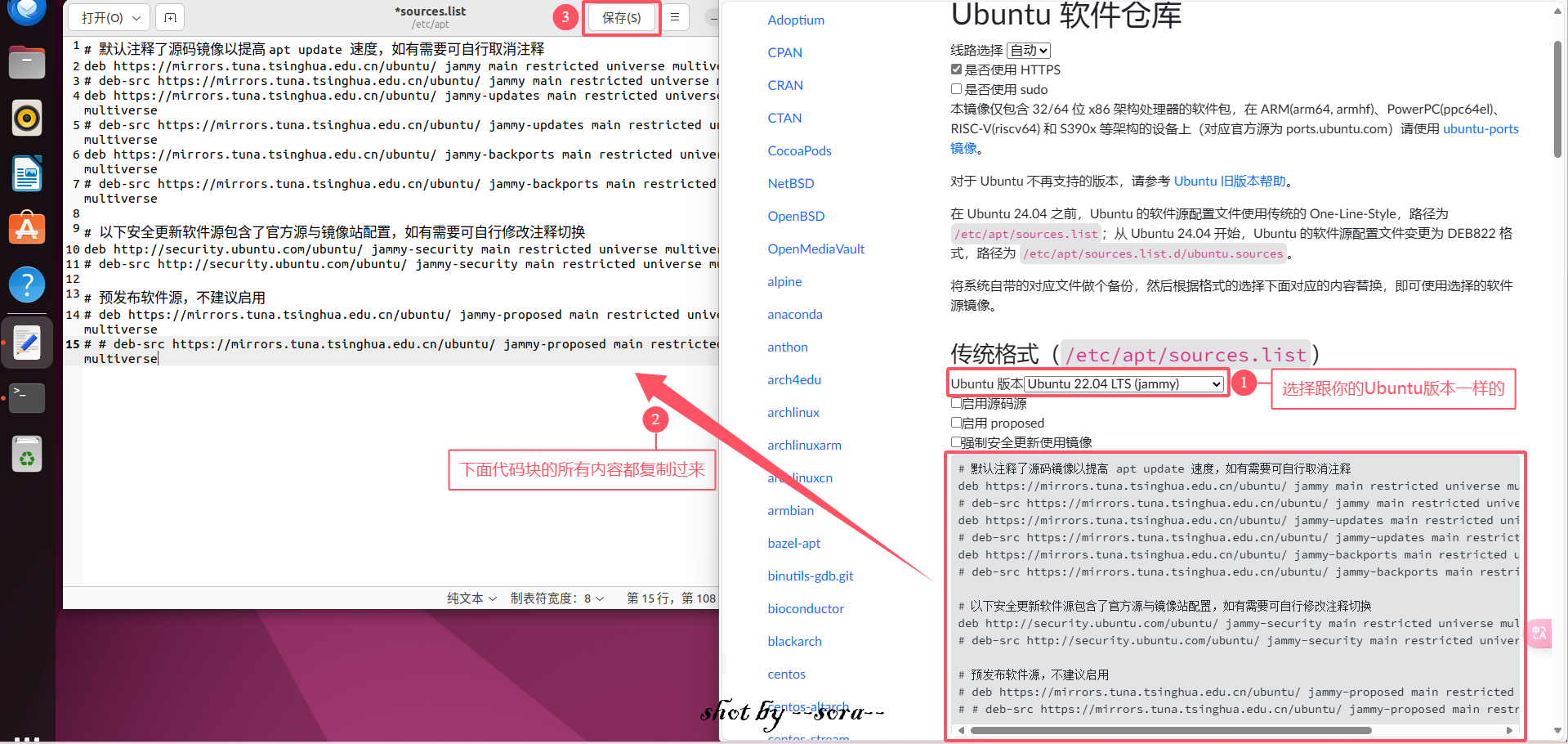This screenshot has width=1568, height=744.
Task: Open the OpenBSD mirror link
Action: point(796,216)
